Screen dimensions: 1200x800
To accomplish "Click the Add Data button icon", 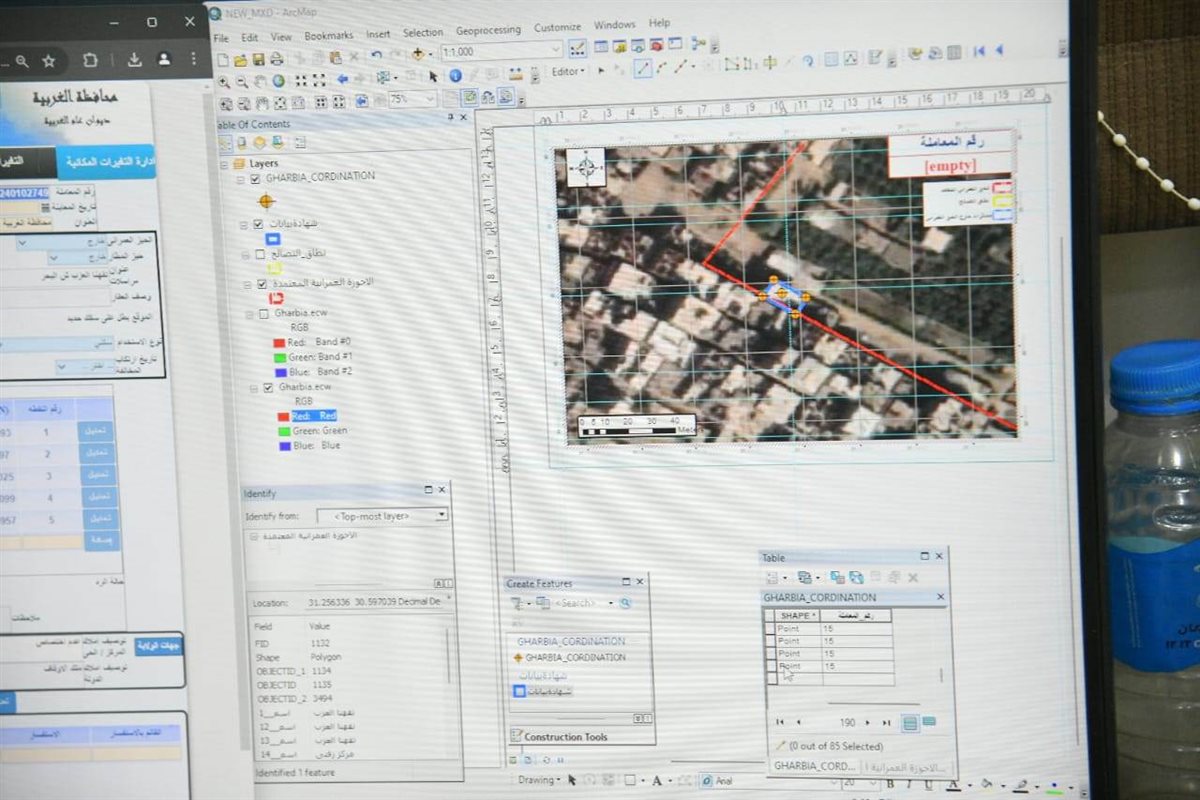I will coord(420,54).
